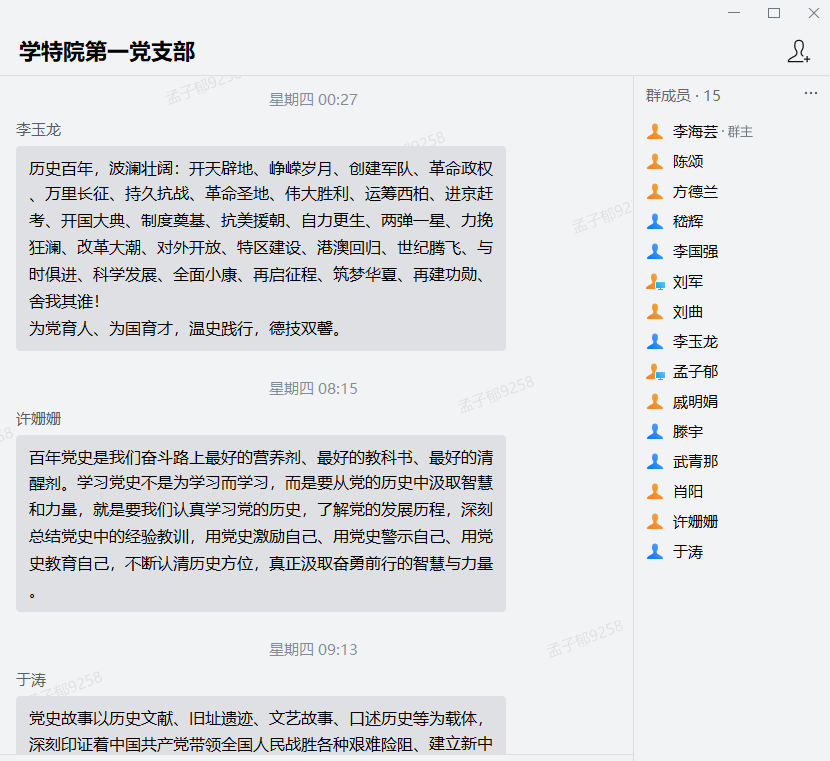Click the add member icon
Viewport: 830px width, 761px height.
click(x=798, y=52)
